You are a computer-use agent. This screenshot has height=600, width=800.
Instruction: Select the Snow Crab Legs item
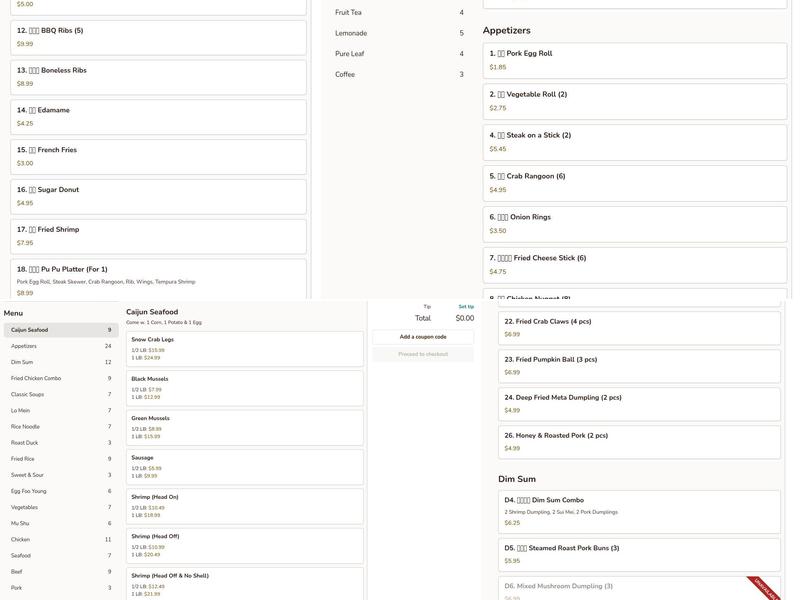click(246, 349)
